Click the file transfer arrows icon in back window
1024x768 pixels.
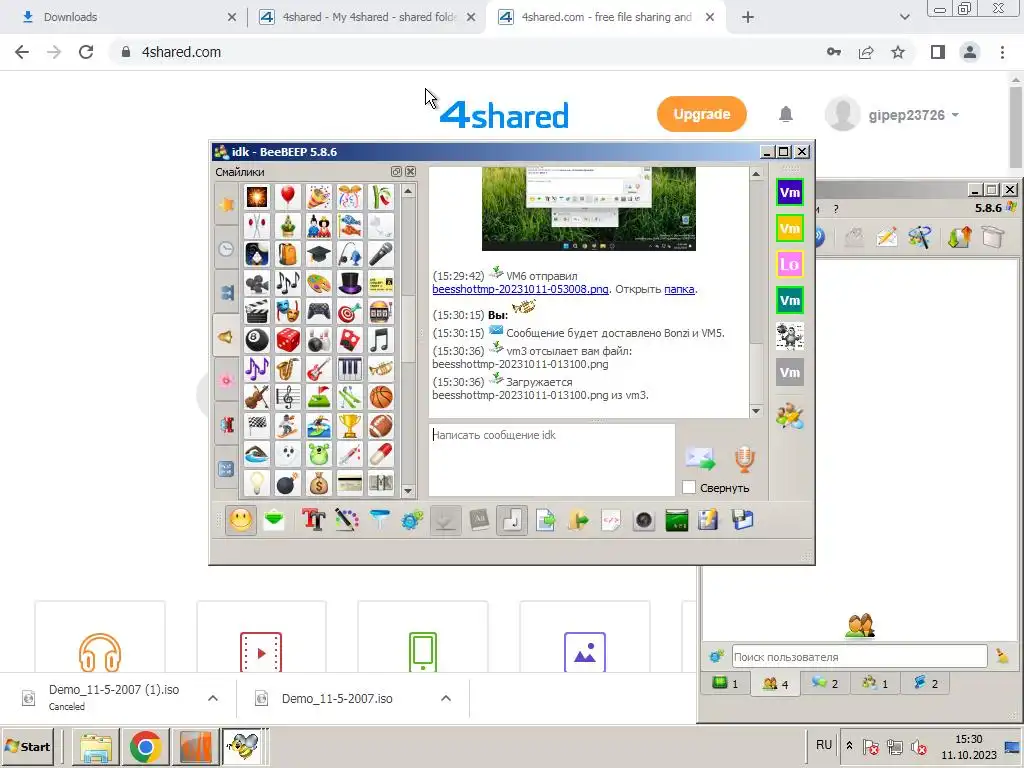pyautogui.click(x=959, y=236)
